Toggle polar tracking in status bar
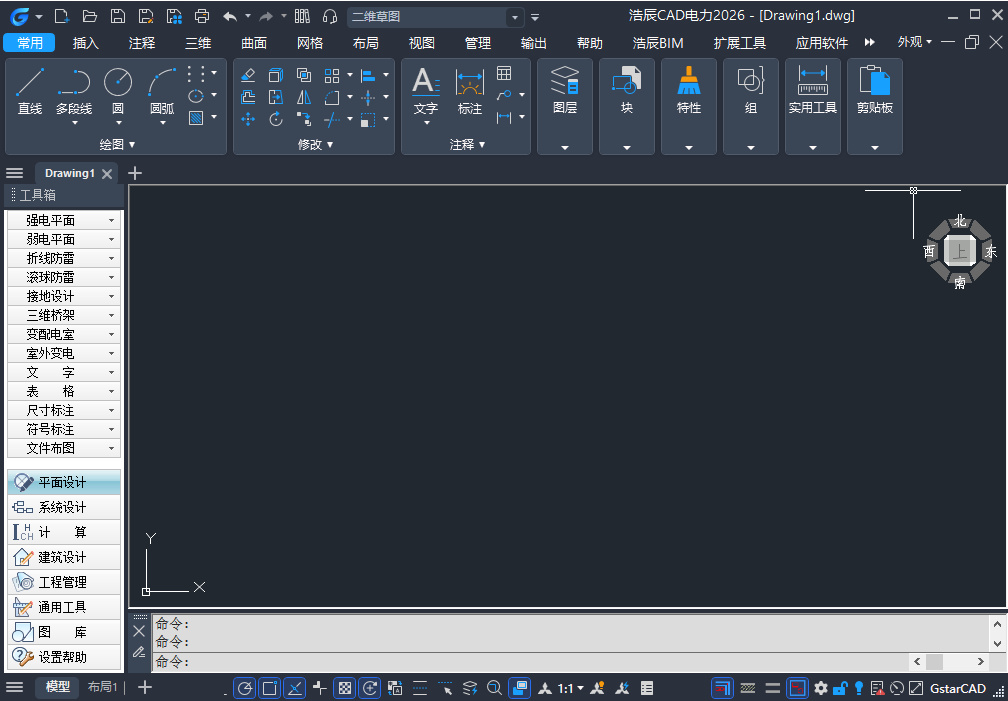 coord(244,688)
